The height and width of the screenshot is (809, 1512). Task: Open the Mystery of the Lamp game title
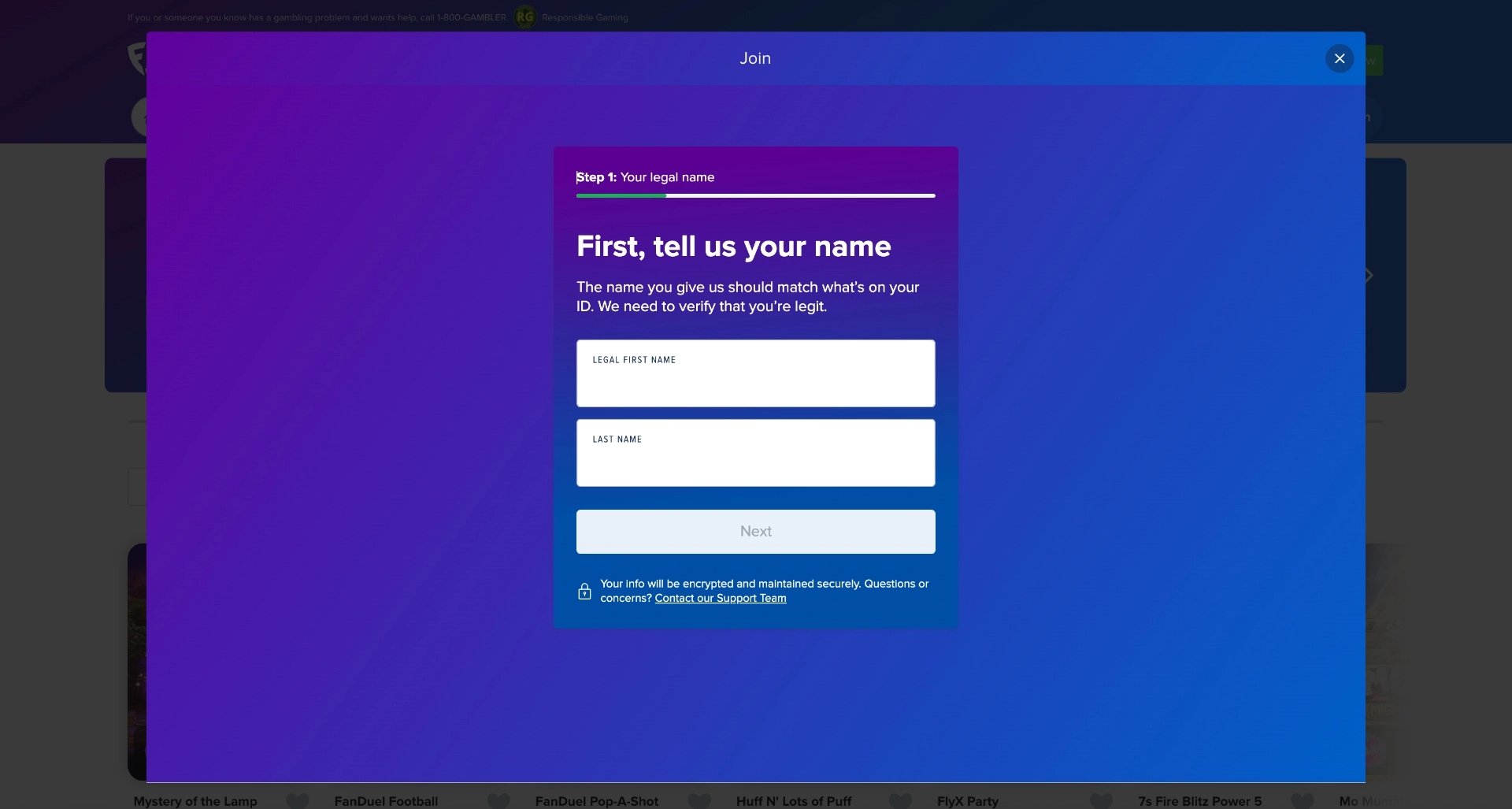195,801
